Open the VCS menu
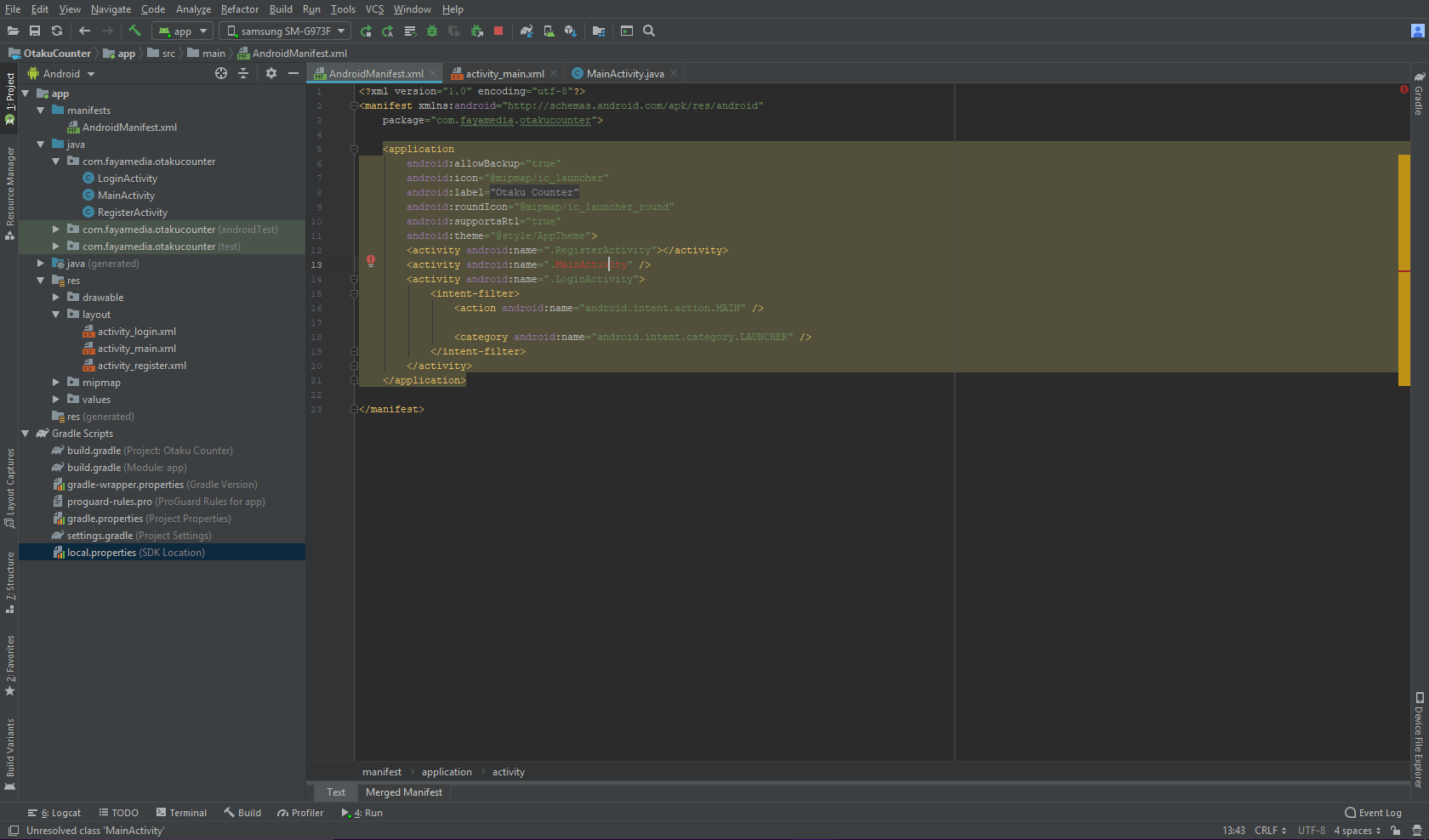Viewport: 1429px width, 840px height. [x=374, y=9]
